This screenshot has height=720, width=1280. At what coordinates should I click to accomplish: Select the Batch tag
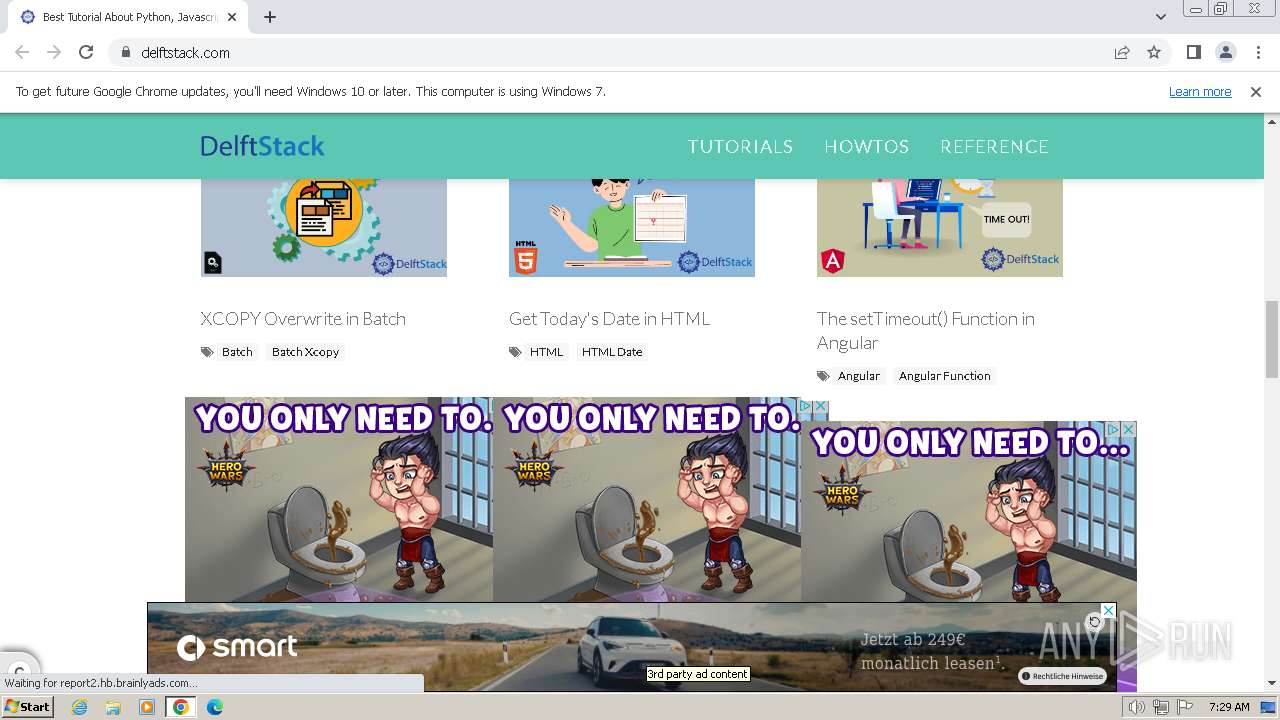[x=237, y=352]
